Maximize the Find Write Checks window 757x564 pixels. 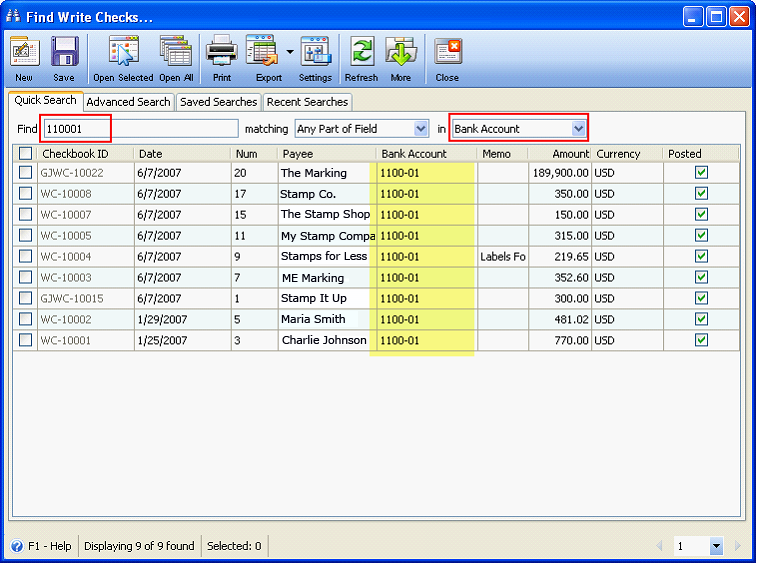pos(716,17)
